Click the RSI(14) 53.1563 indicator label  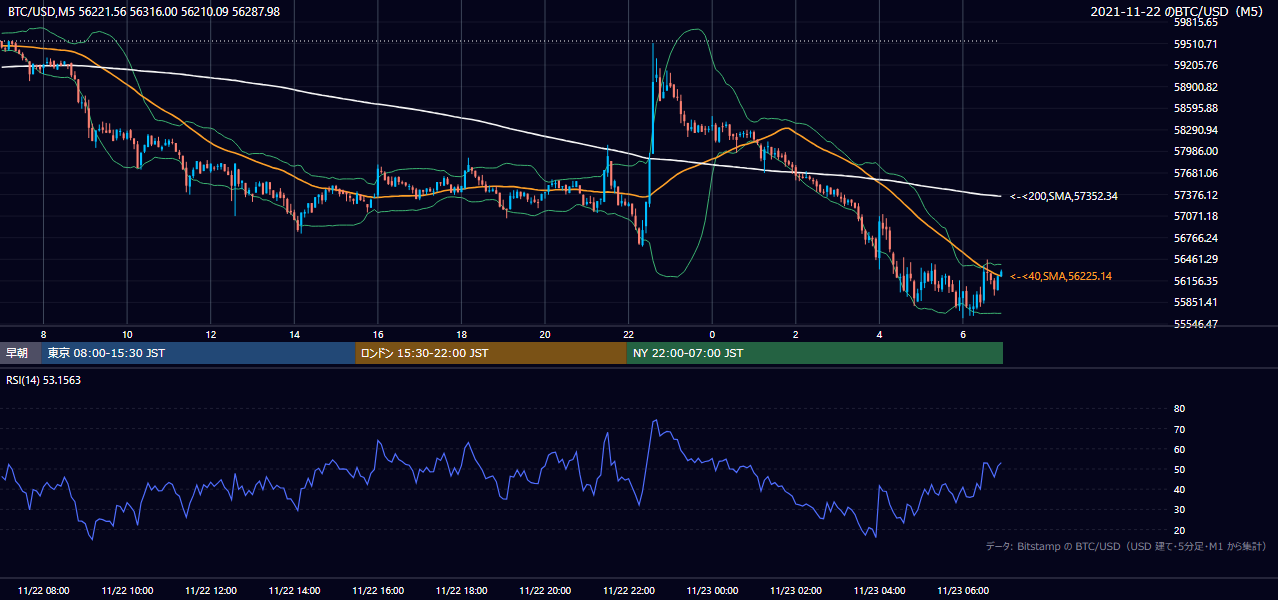coord(45,380)
